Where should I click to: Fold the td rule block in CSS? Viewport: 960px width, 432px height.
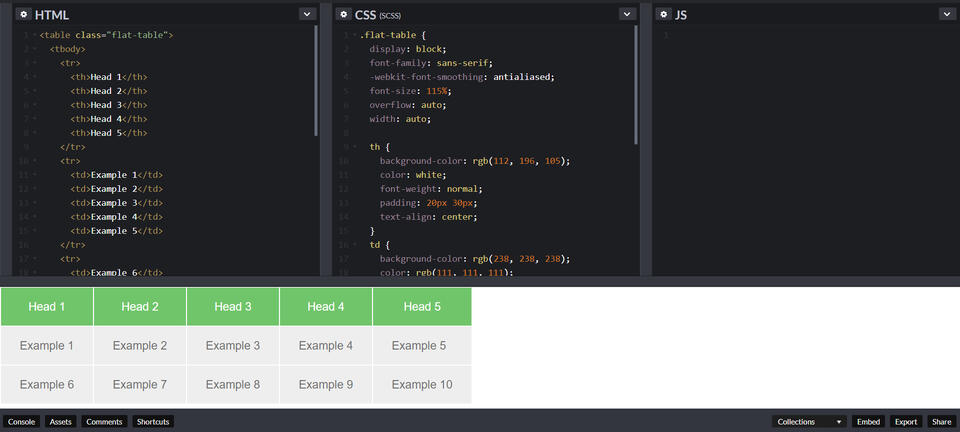click(x=355, y=245)
